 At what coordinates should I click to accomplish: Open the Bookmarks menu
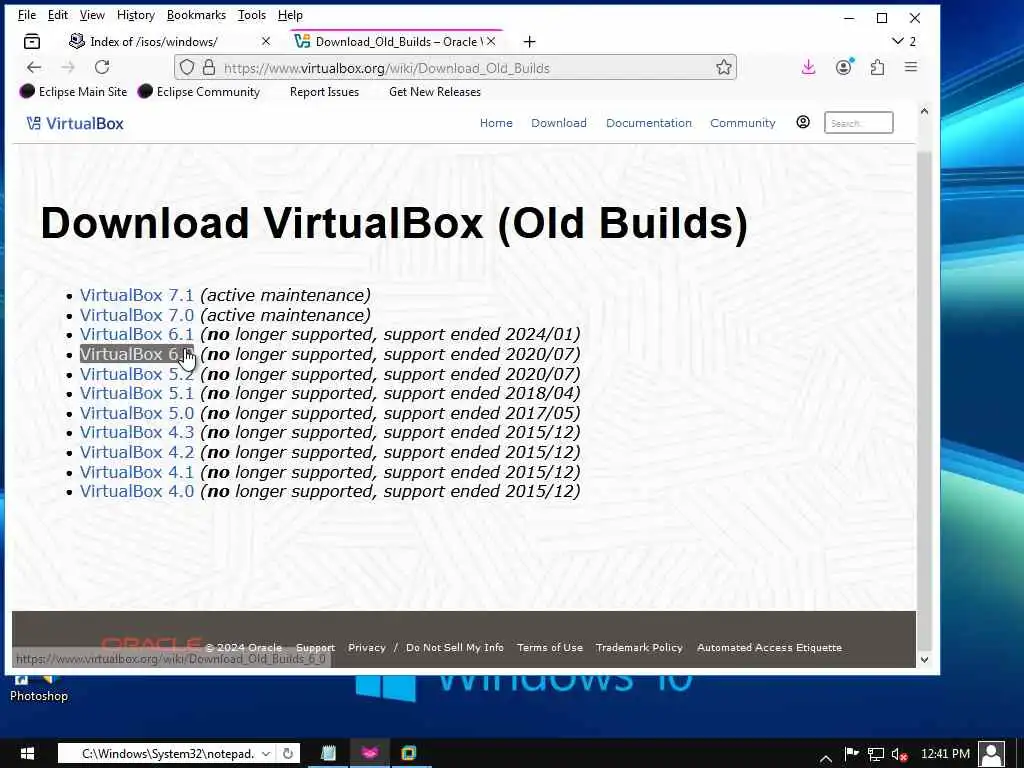(x=196, y=14)
